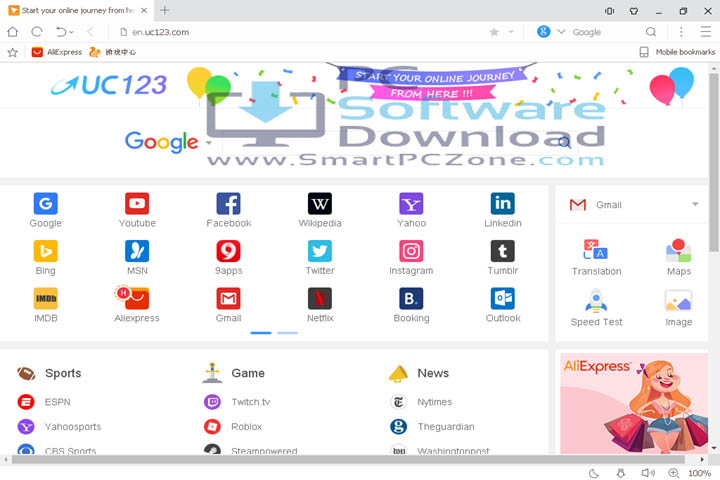Screen dimensions: 720x480
Task: Launch the Speed Test tool
Action: (x=596, y=308)
